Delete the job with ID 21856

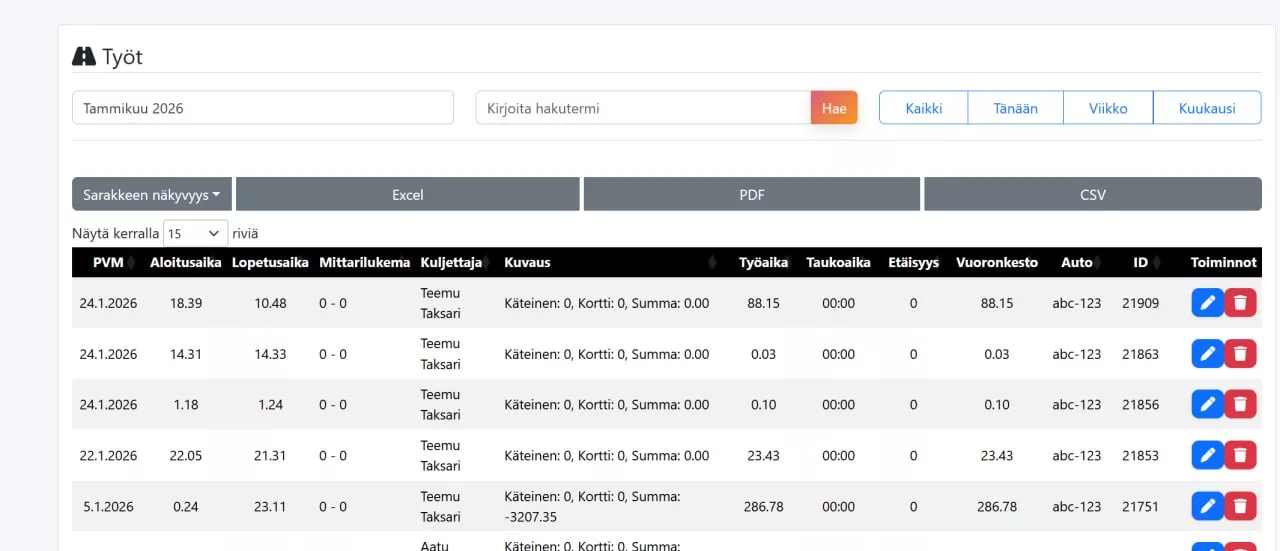coord(1241,405)
